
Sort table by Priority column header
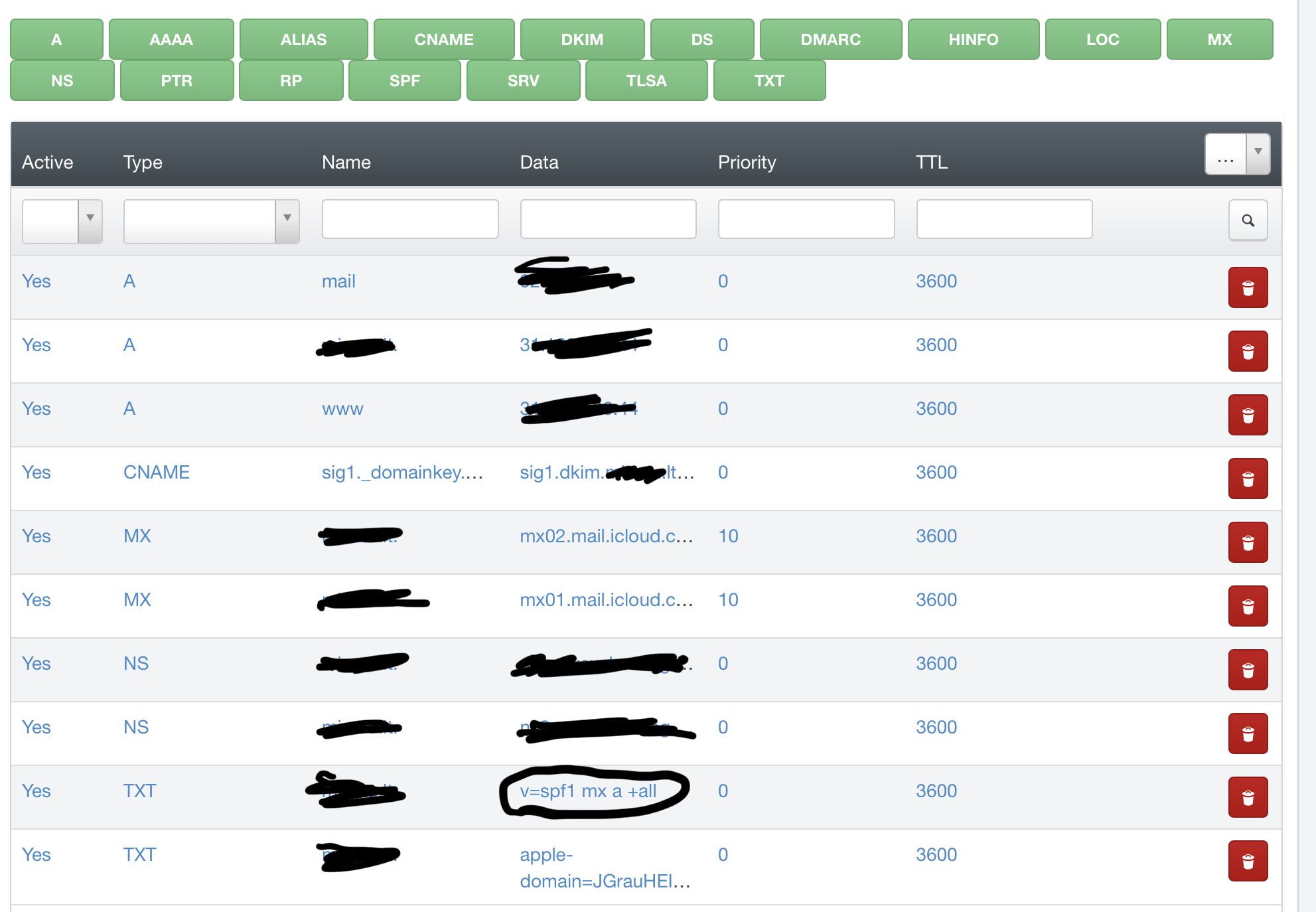point(746,162)
